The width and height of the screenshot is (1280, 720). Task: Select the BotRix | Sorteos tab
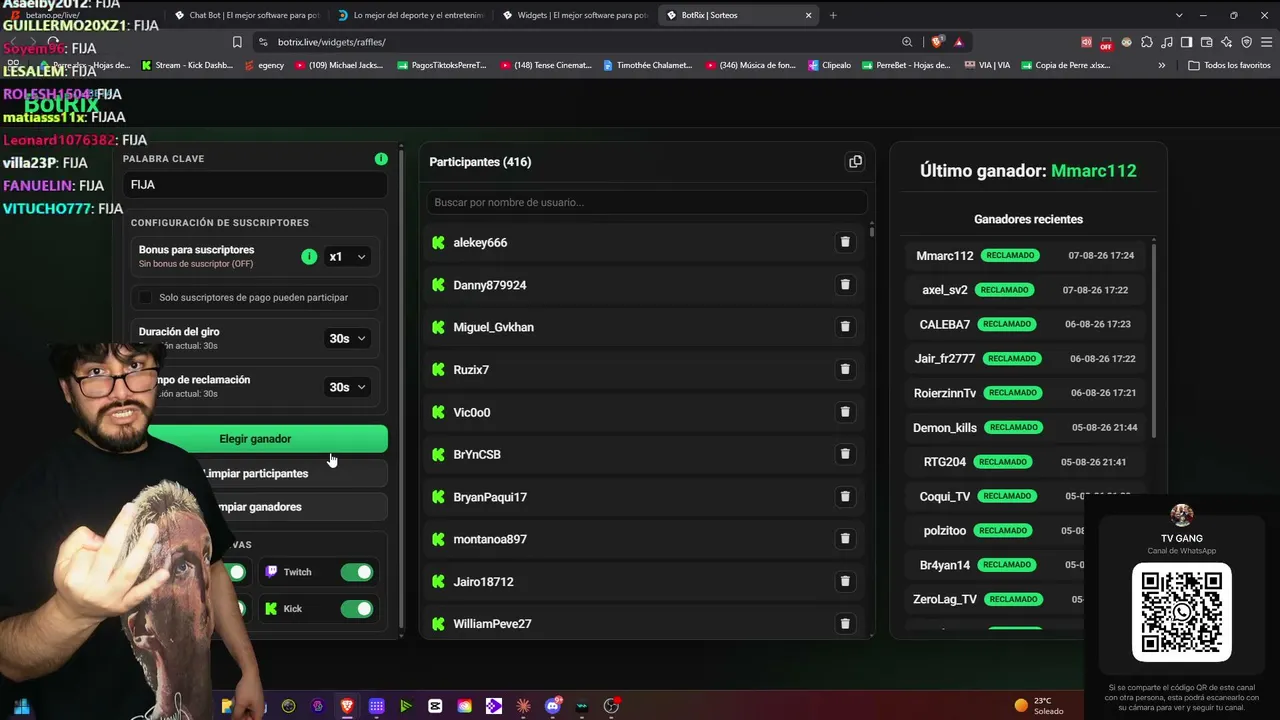(739, 15)
